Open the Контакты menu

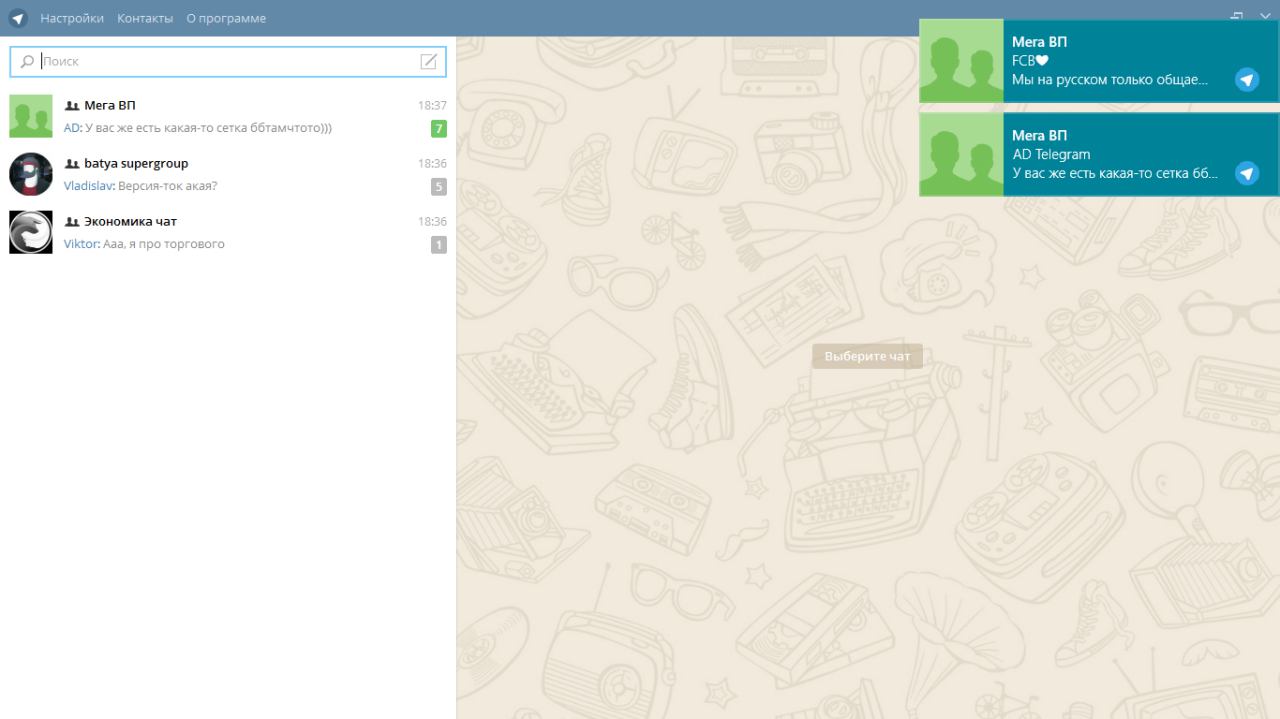coord(145,18)
